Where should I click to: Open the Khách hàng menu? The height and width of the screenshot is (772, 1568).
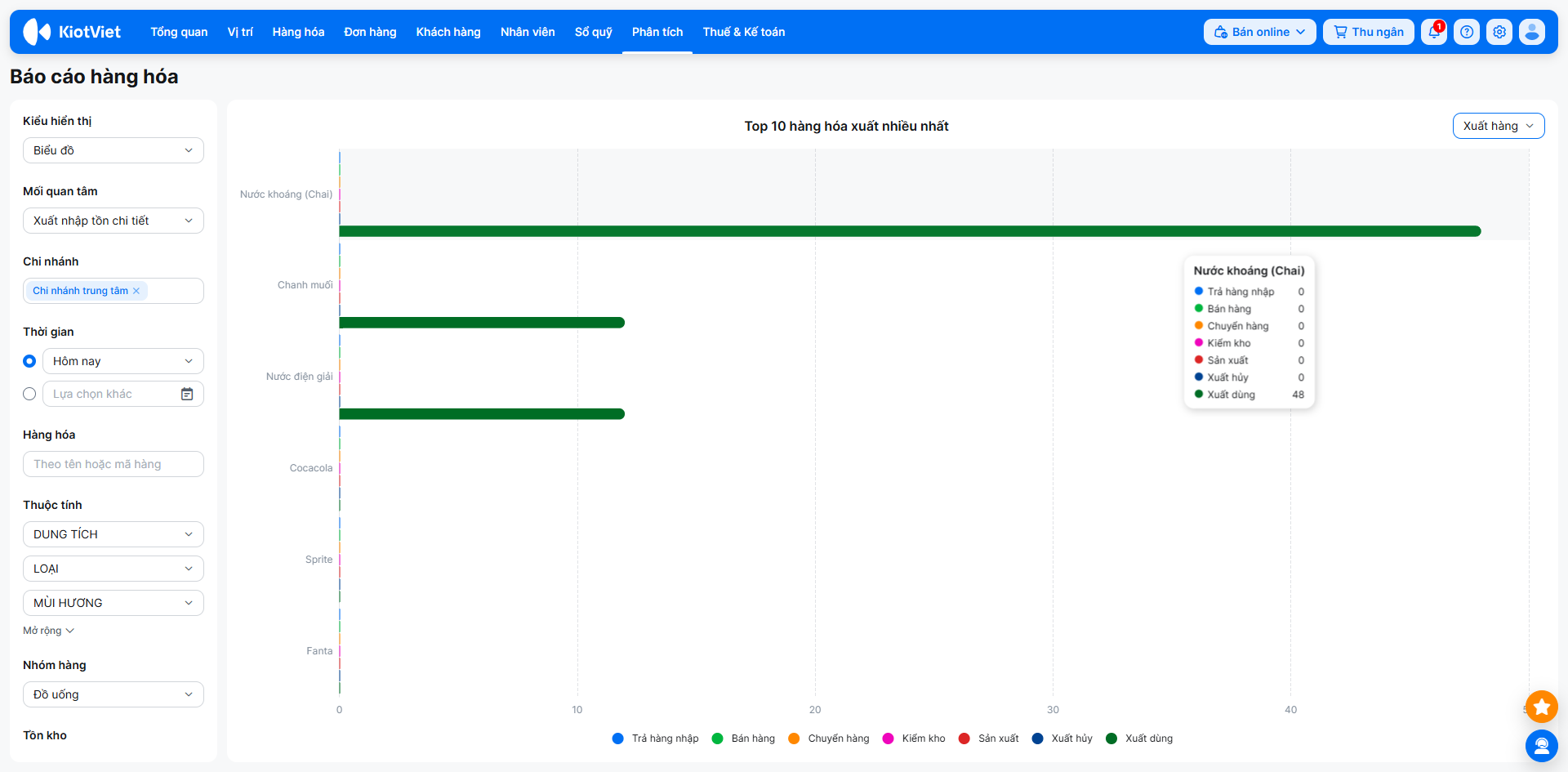[x=448, y=32]
